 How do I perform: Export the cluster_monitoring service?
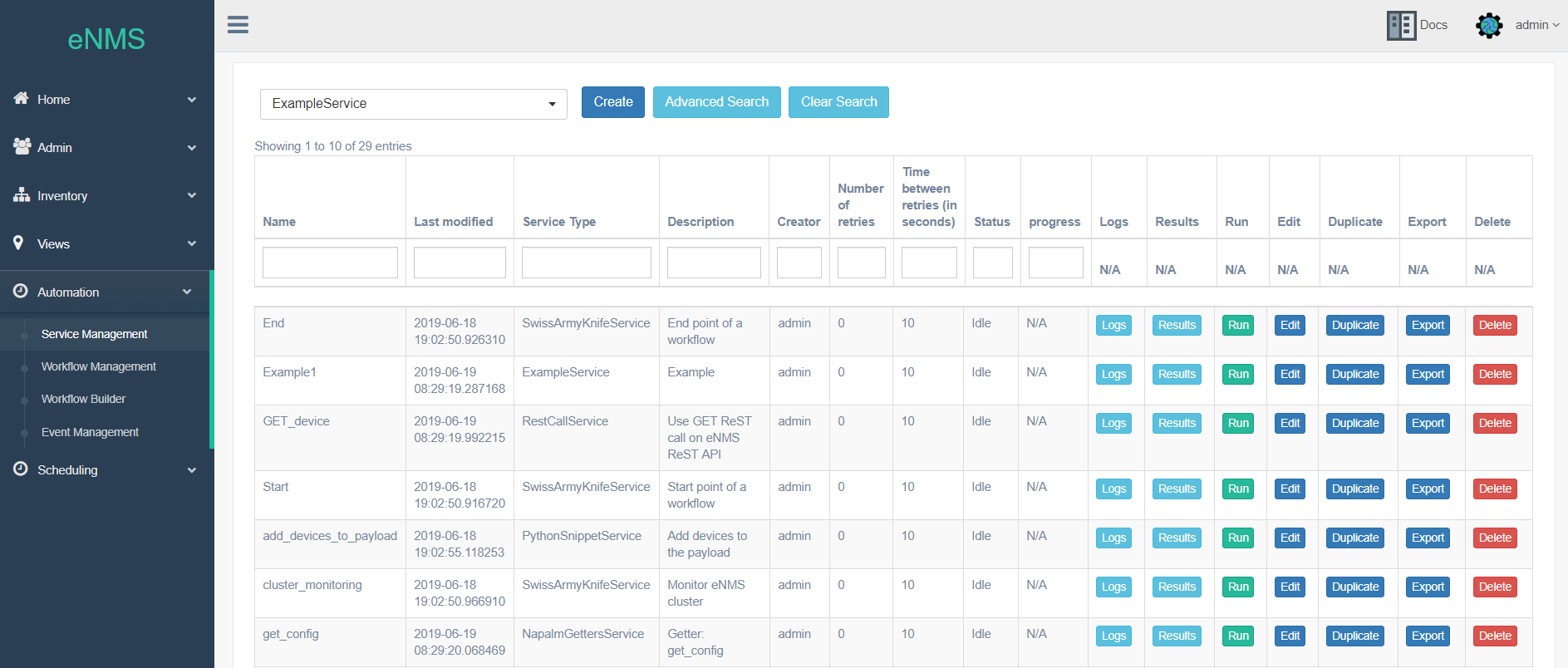tap(1428, 587)
